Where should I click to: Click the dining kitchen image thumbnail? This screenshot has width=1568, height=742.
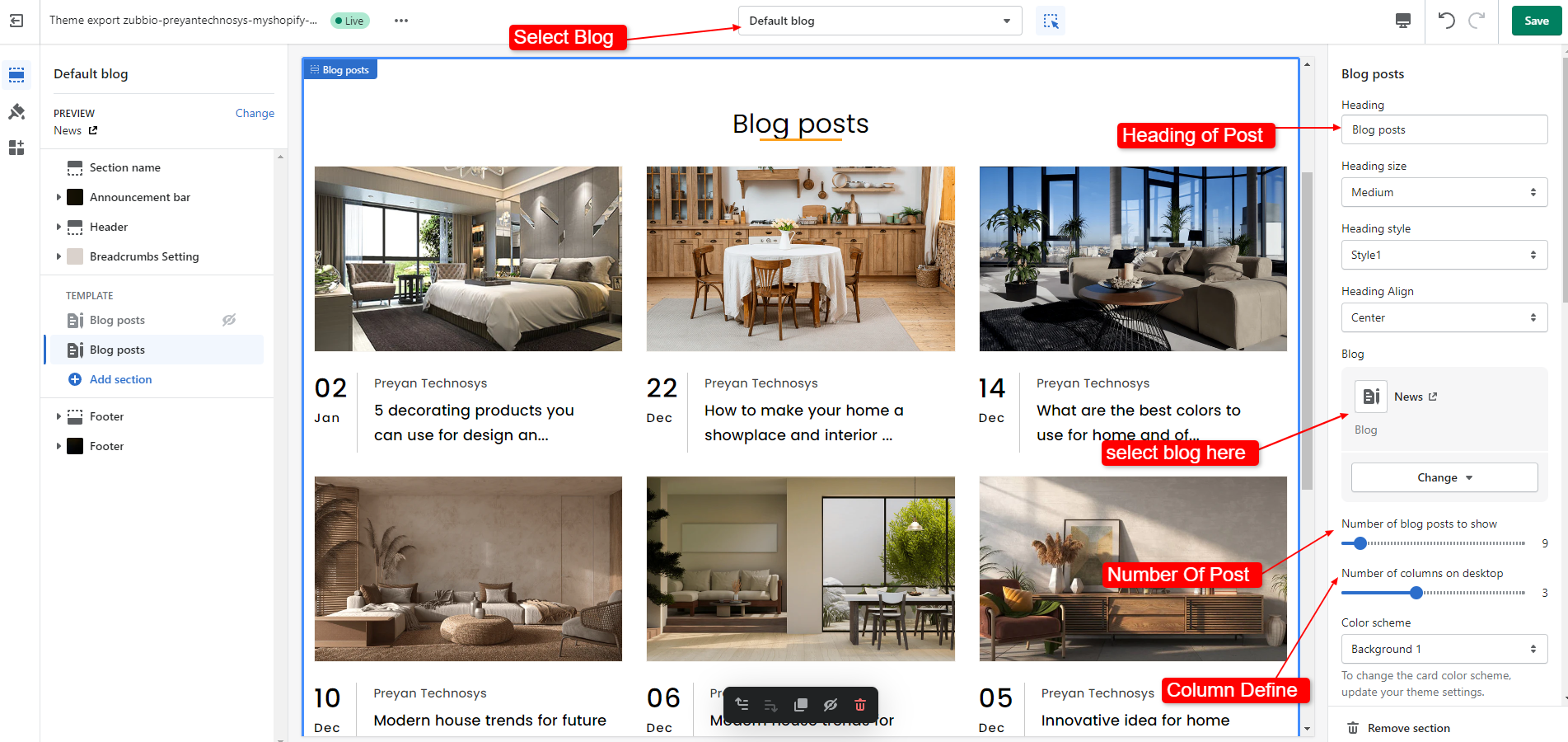pyautogui.click(x=801, y=259)
